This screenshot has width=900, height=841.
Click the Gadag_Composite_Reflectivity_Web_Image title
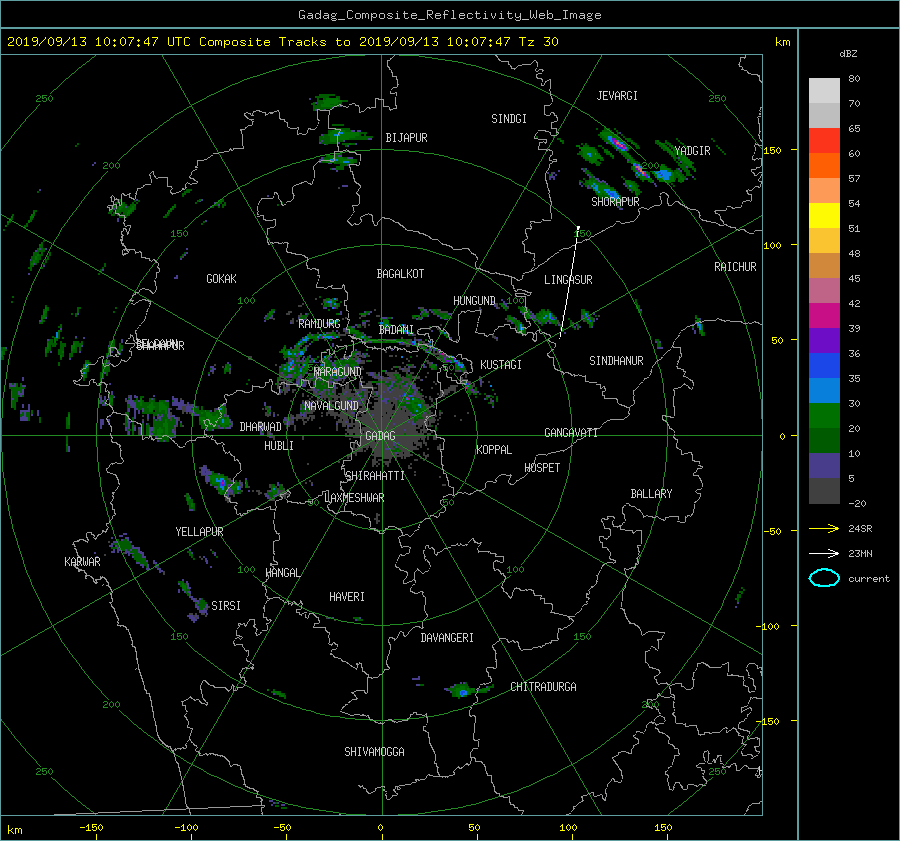(x=449, y=15)
